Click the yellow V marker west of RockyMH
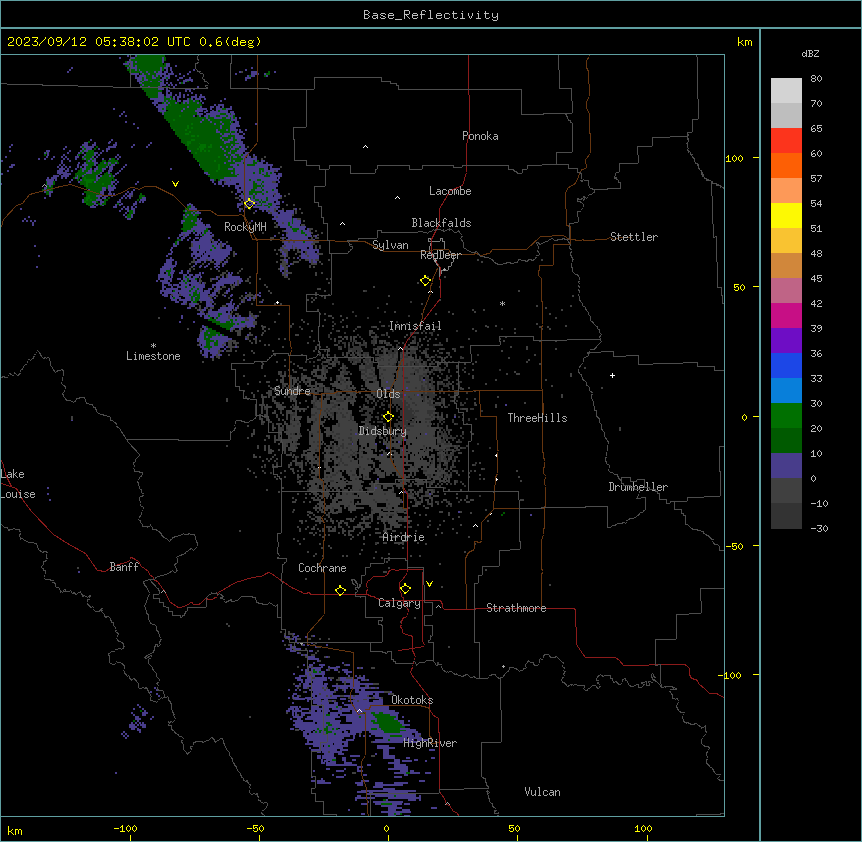The height and width of the screenshot is (842, 862). pyautogui.click(x=175, y=184)
